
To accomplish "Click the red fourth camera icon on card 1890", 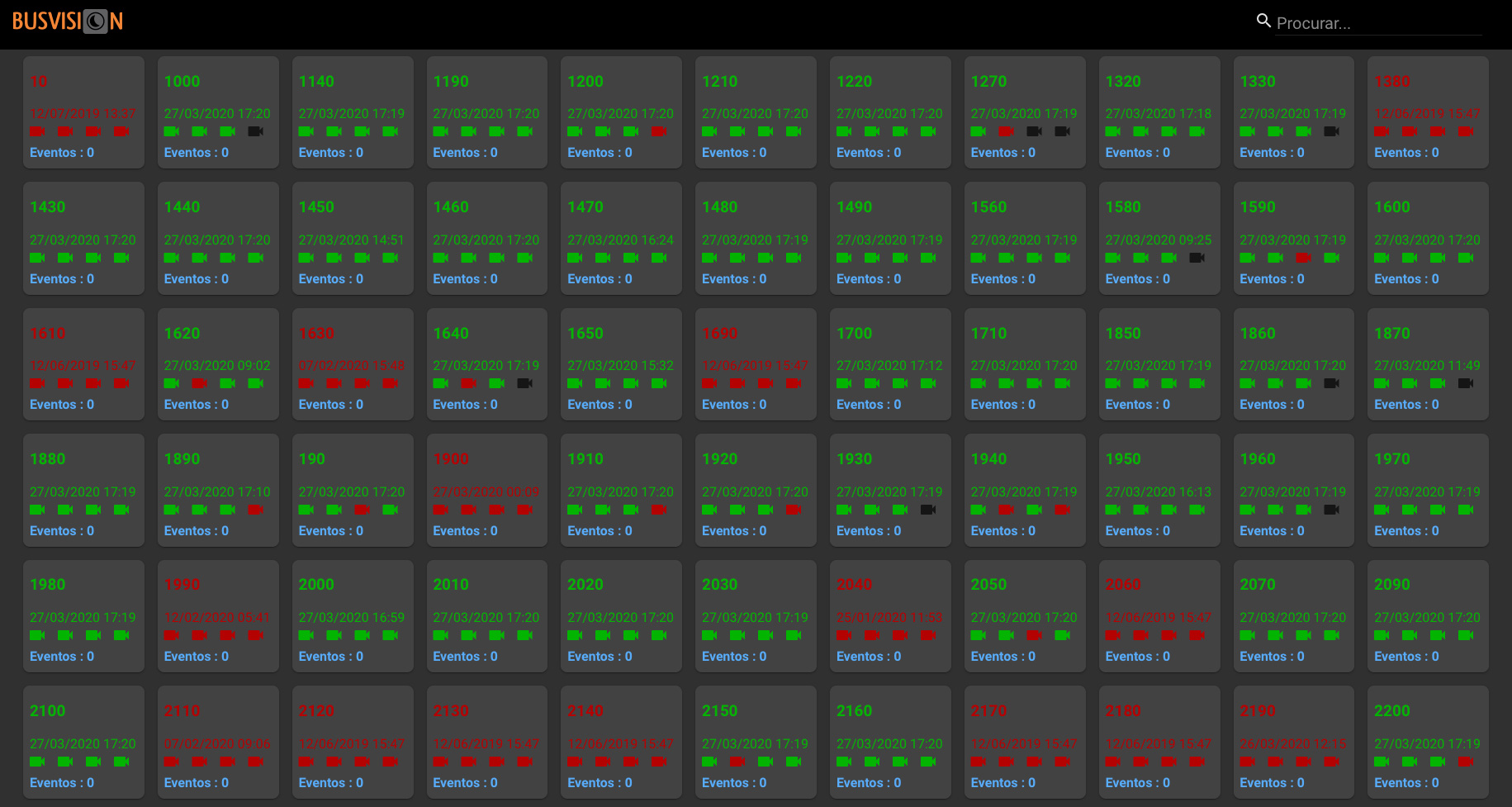I will point(256,510).
